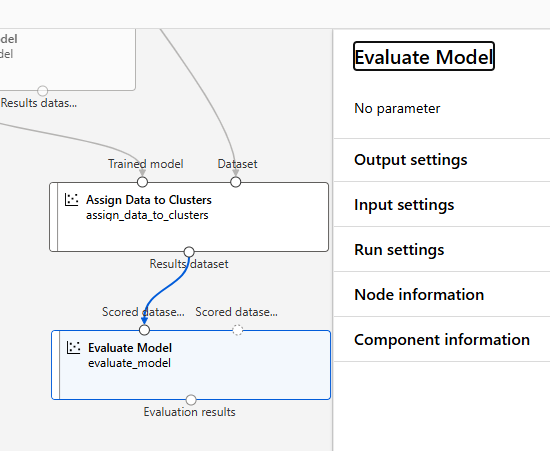Expand Component information section
550x451 pixels.
pyautogui.click(x=442, y=339)
